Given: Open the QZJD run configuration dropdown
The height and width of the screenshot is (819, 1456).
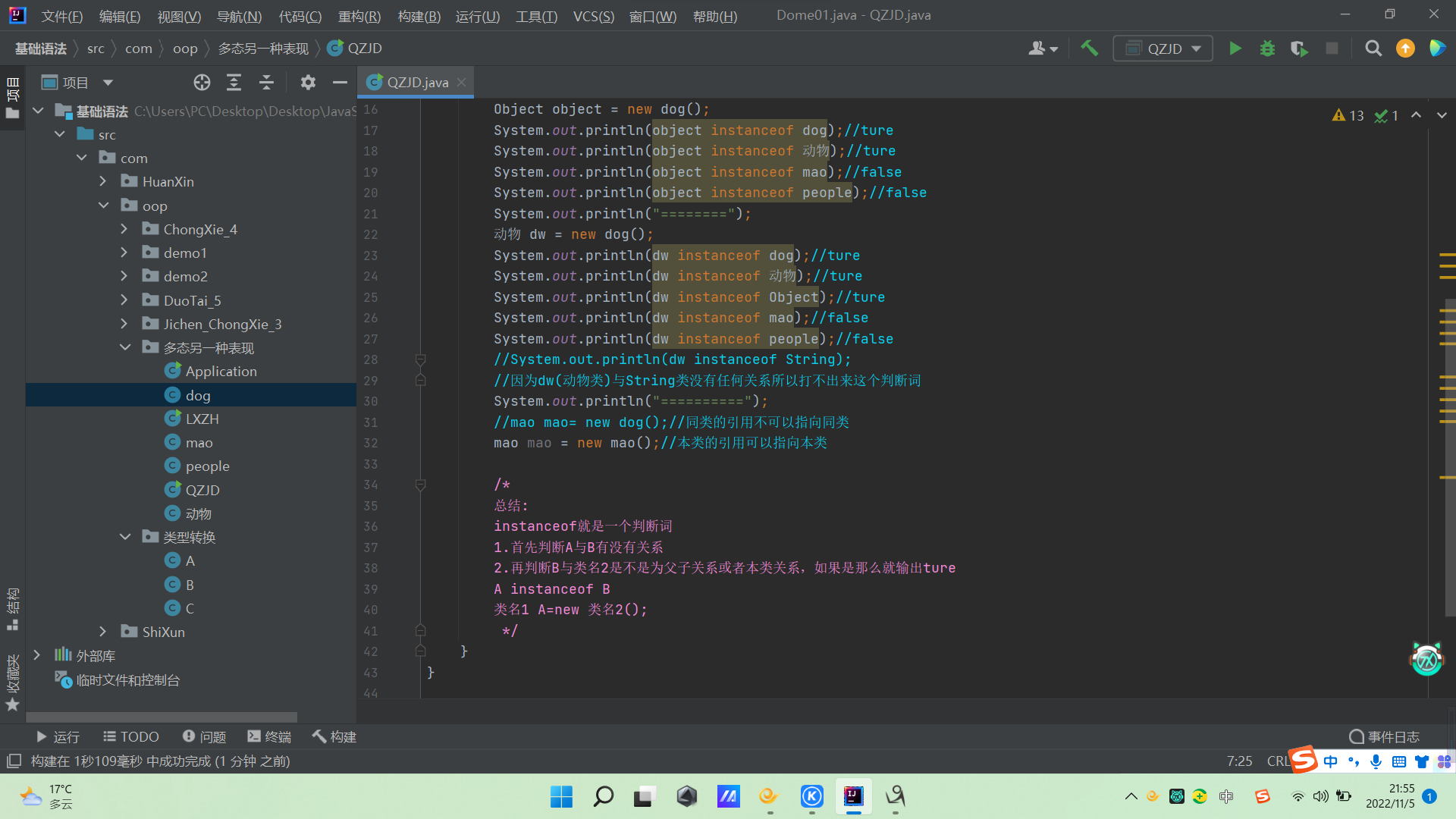Looking at the screenshot, I should [x=1163, y=49].
